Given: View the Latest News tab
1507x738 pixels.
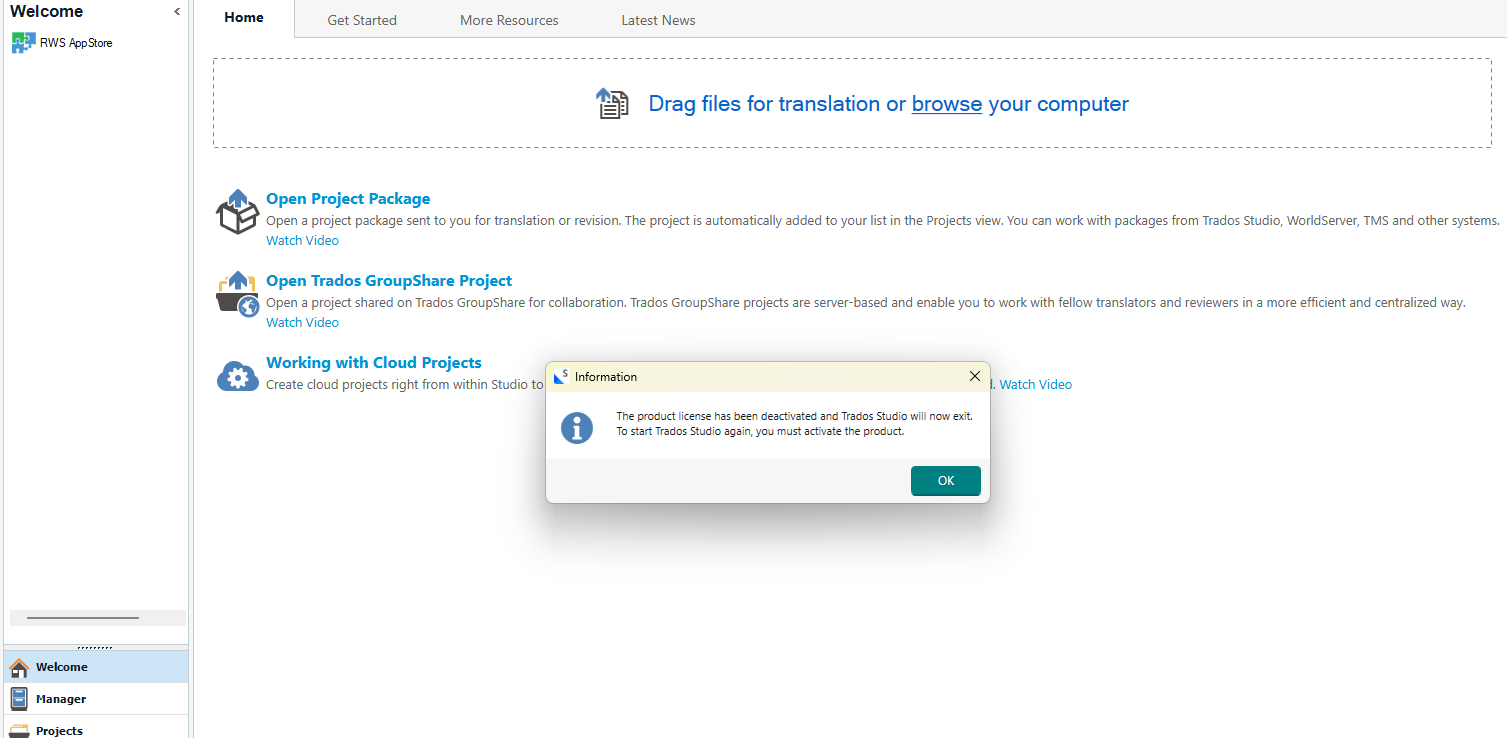Looking at the screenshot, I should point(657,19).
